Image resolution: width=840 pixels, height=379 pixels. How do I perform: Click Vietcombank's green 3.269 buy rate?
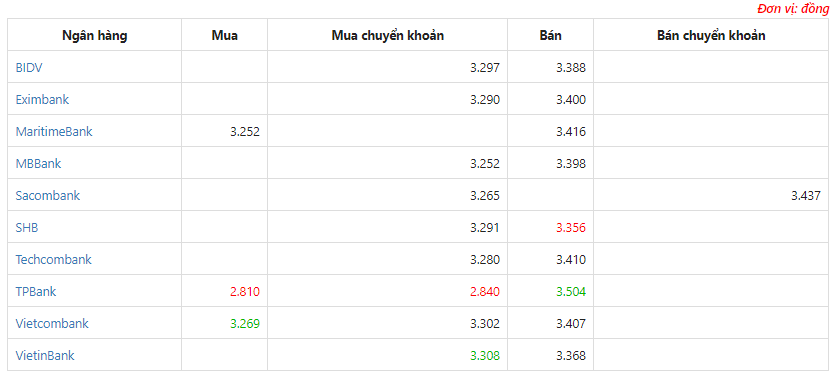[245, 324]
